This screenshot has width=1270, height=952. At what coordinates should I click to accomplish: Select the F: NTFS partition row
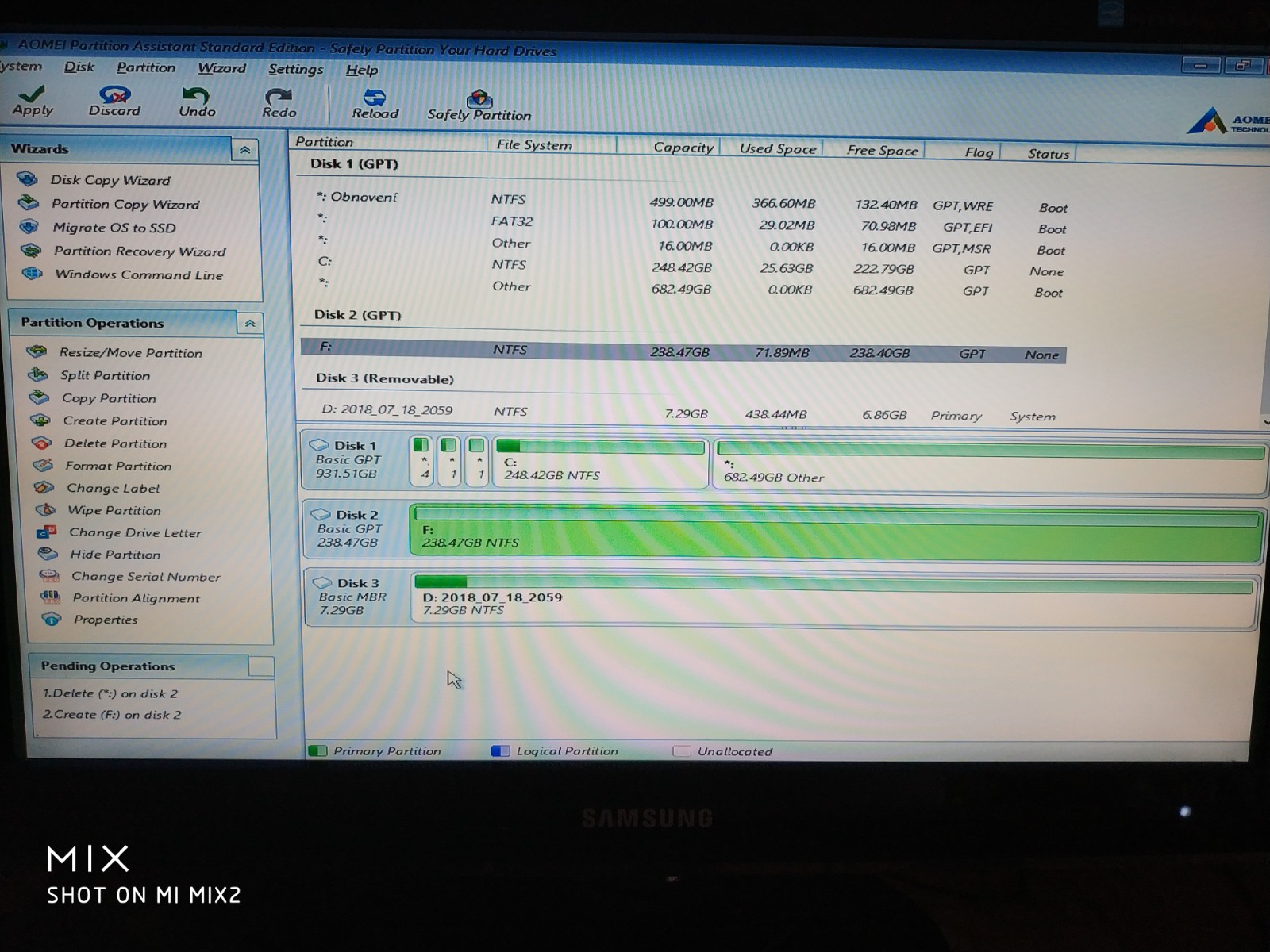coord(683,351)
